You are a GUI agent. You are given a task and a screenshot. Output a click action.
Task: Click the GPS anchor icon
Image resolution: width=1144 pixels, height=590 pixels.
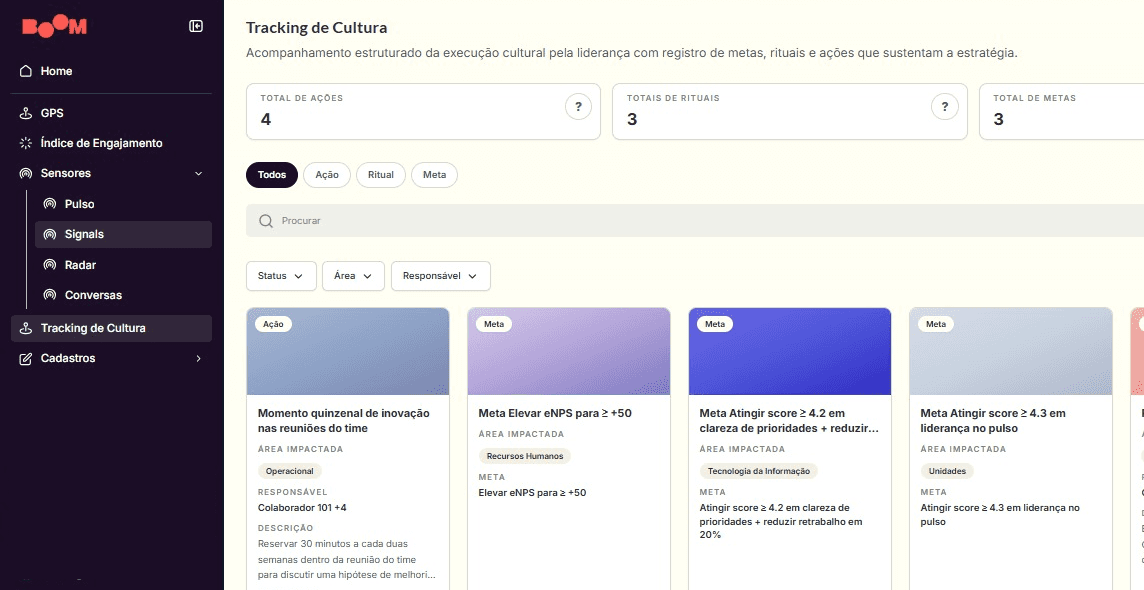[x=26, y=113]
